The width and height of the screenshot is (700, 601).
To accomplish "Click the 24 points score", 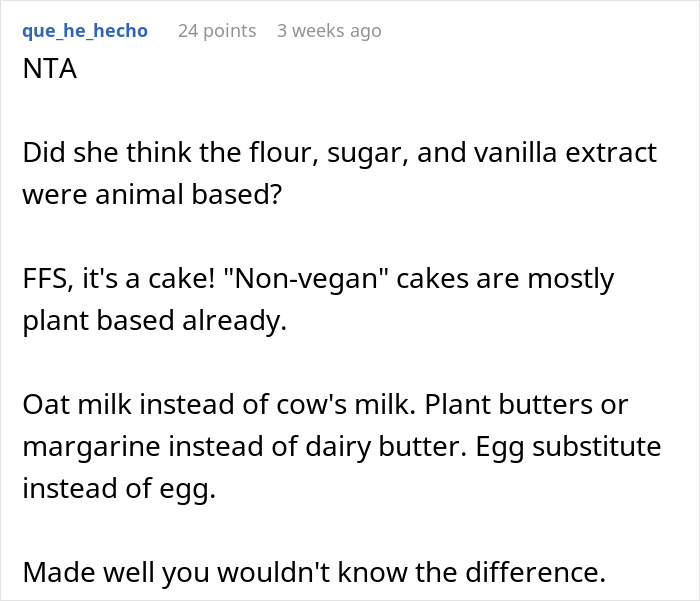I will [x=217, y=31].
